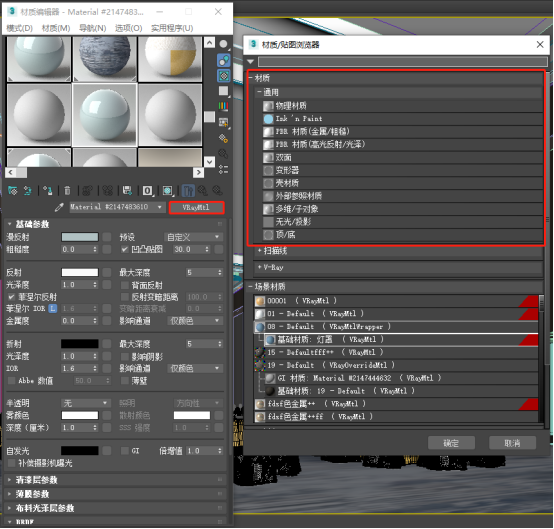This screenshot has height=529, width=554.
Task: Click the Make Unique icon
Action: (x=107, y=191)
